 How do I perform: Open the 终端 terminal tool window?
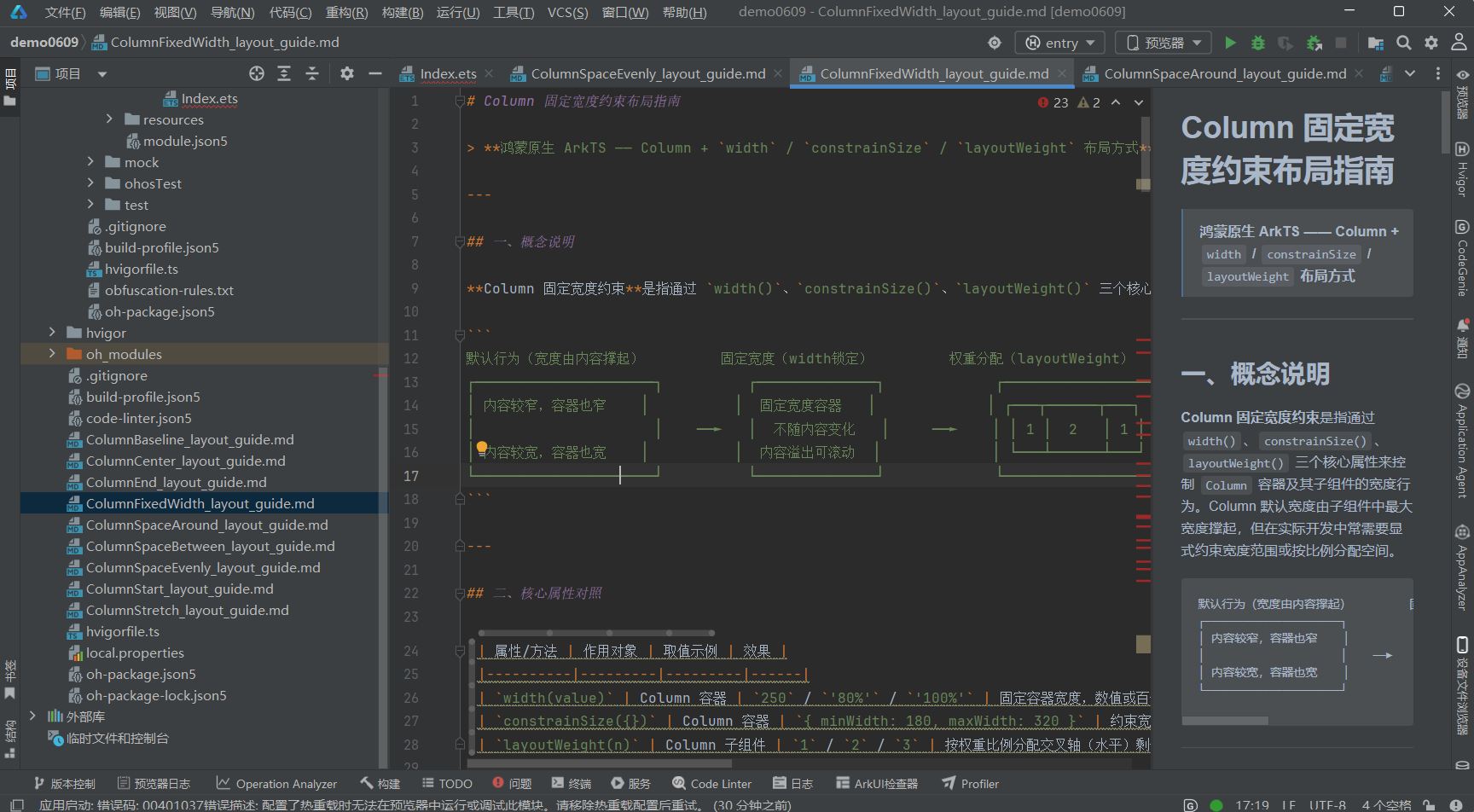572,784
